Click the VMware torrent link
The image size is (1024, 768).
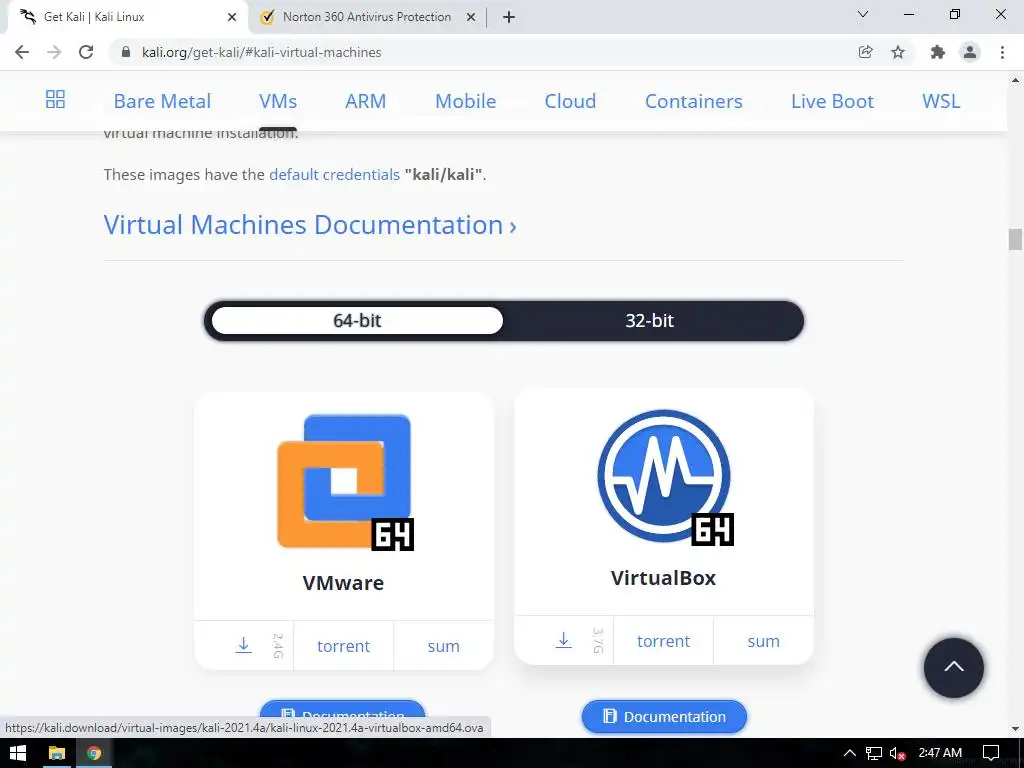(344, 646)
